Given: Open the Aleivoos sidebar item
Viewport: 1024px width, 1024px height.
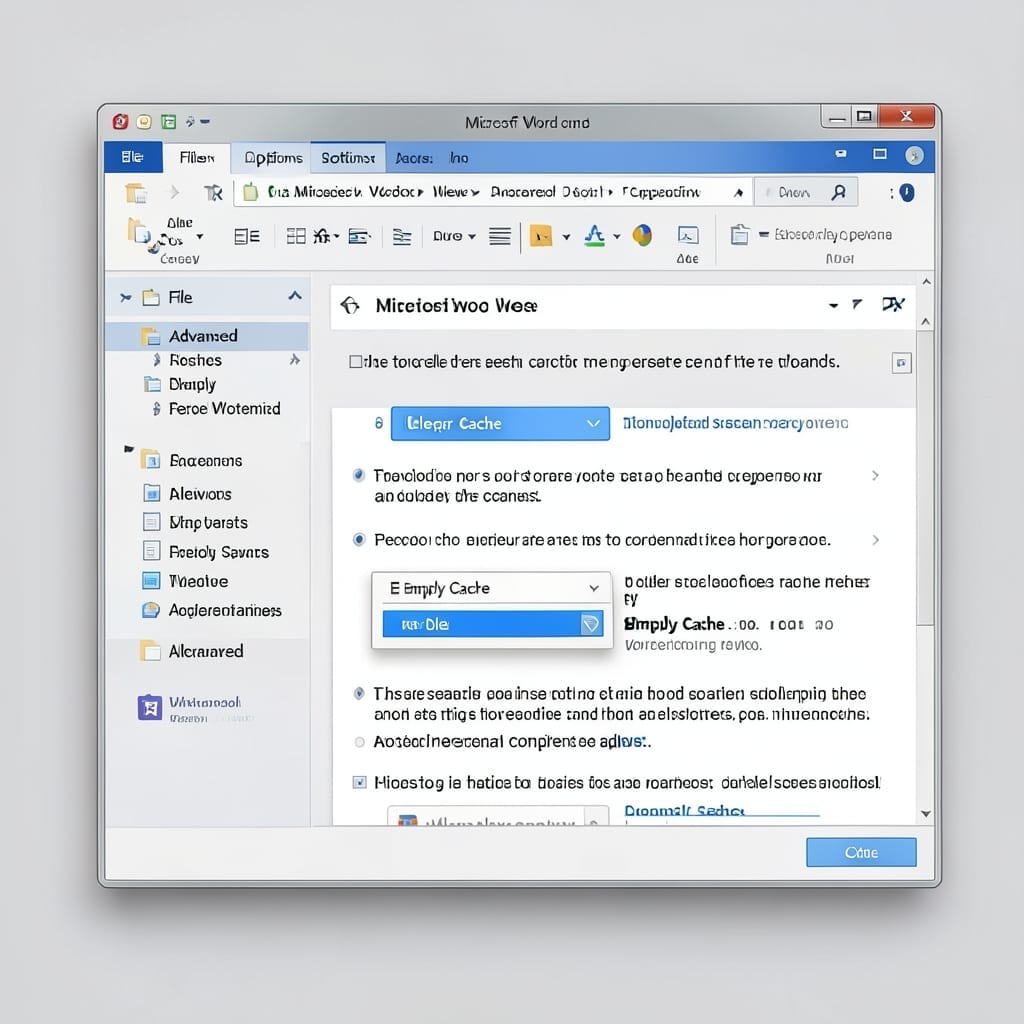Looking at the screenshot, I should tap(200, 494).
